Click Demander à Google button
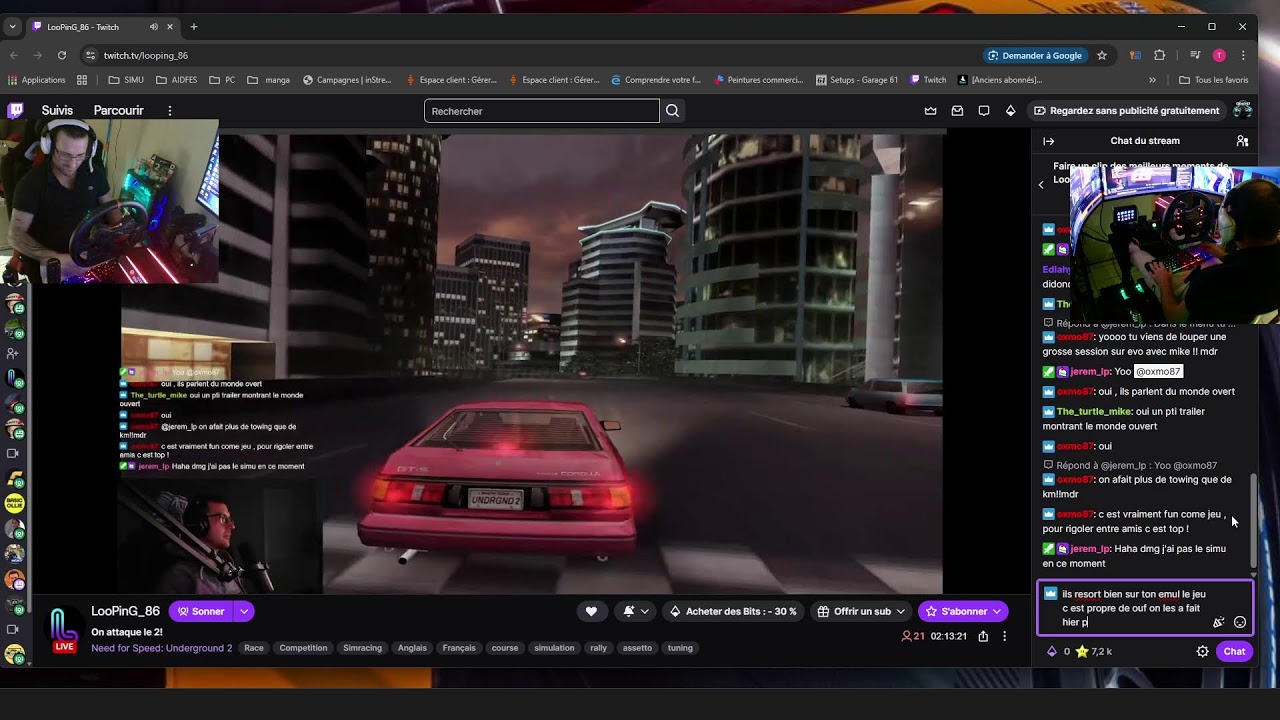The height and width of the screenshot is (720, 1280). coord(1034,55)
